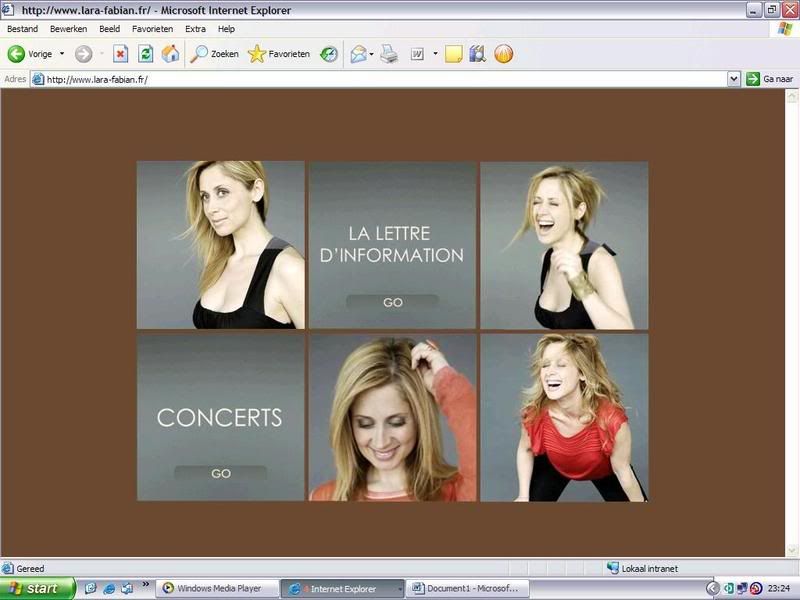Open the Extra menu
Image resolution: width=800 pixels, height=600 pixels.
pyautogui.click(x=195, y=29)
